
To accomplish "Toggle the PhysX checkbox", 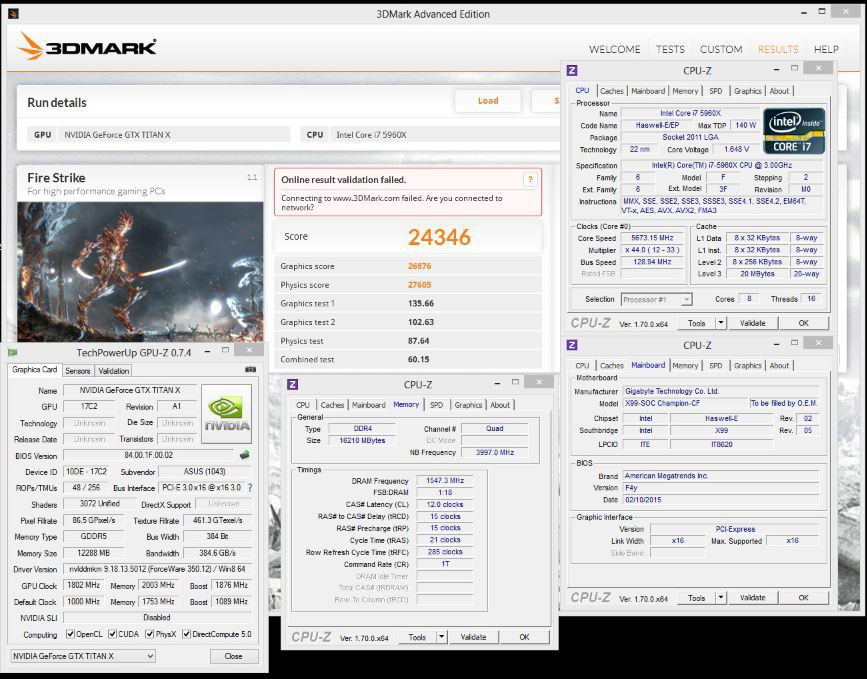I will [148, 634].
